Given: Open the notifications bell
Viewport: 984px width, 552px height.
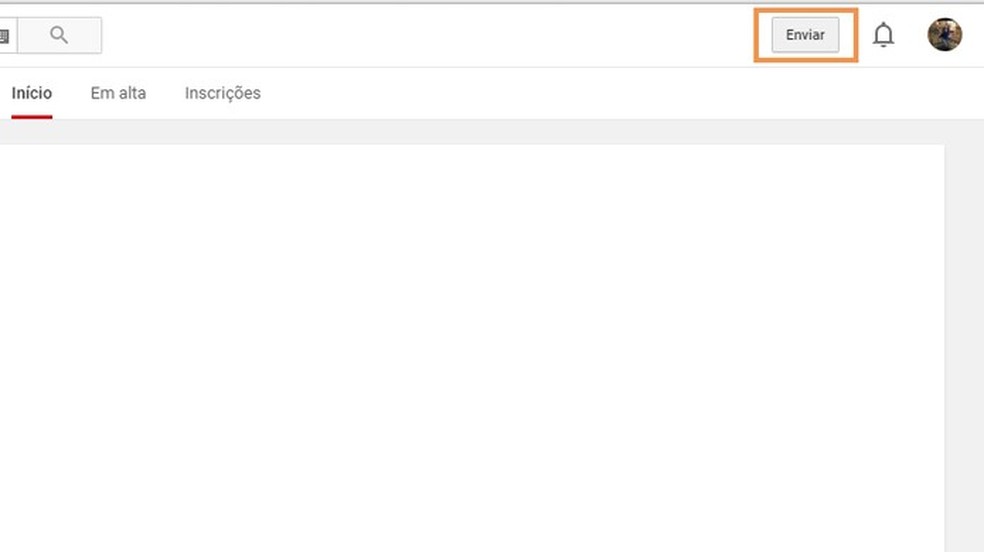Looking at the screenshot, I should [883, 36].
